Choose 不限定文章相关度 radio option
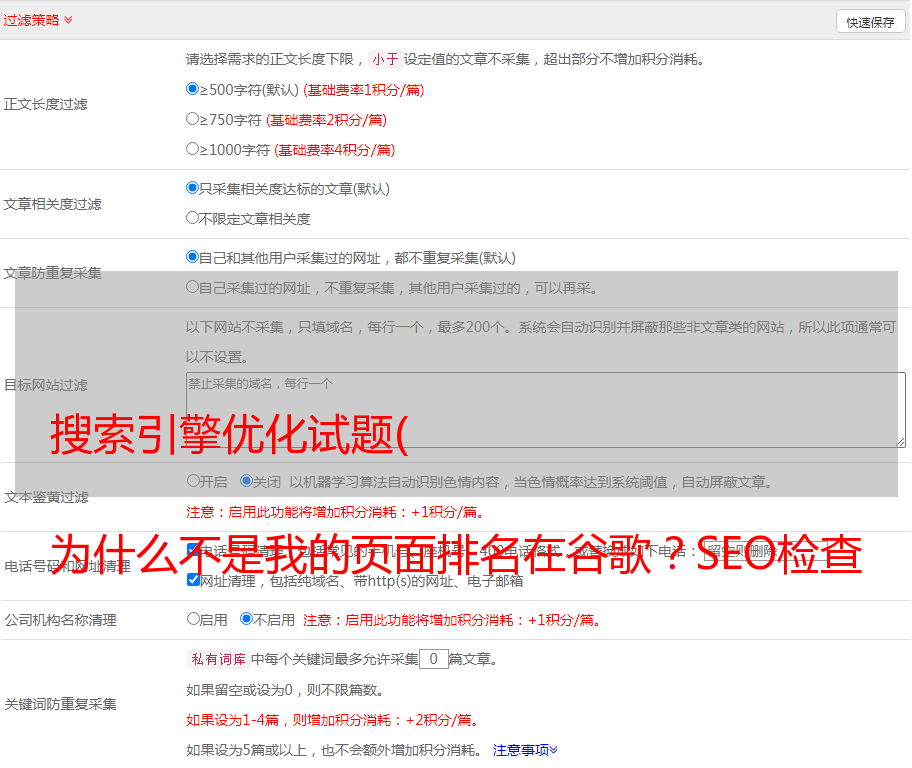The image size is (912, 768). click(193, 218)
